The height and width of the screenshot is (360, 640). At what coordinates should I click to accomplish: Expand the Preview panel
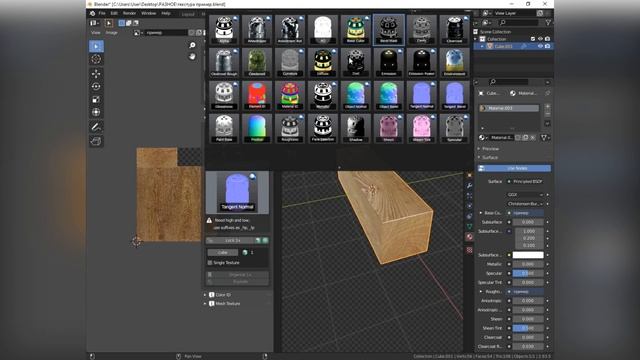[x=490, y=149]
